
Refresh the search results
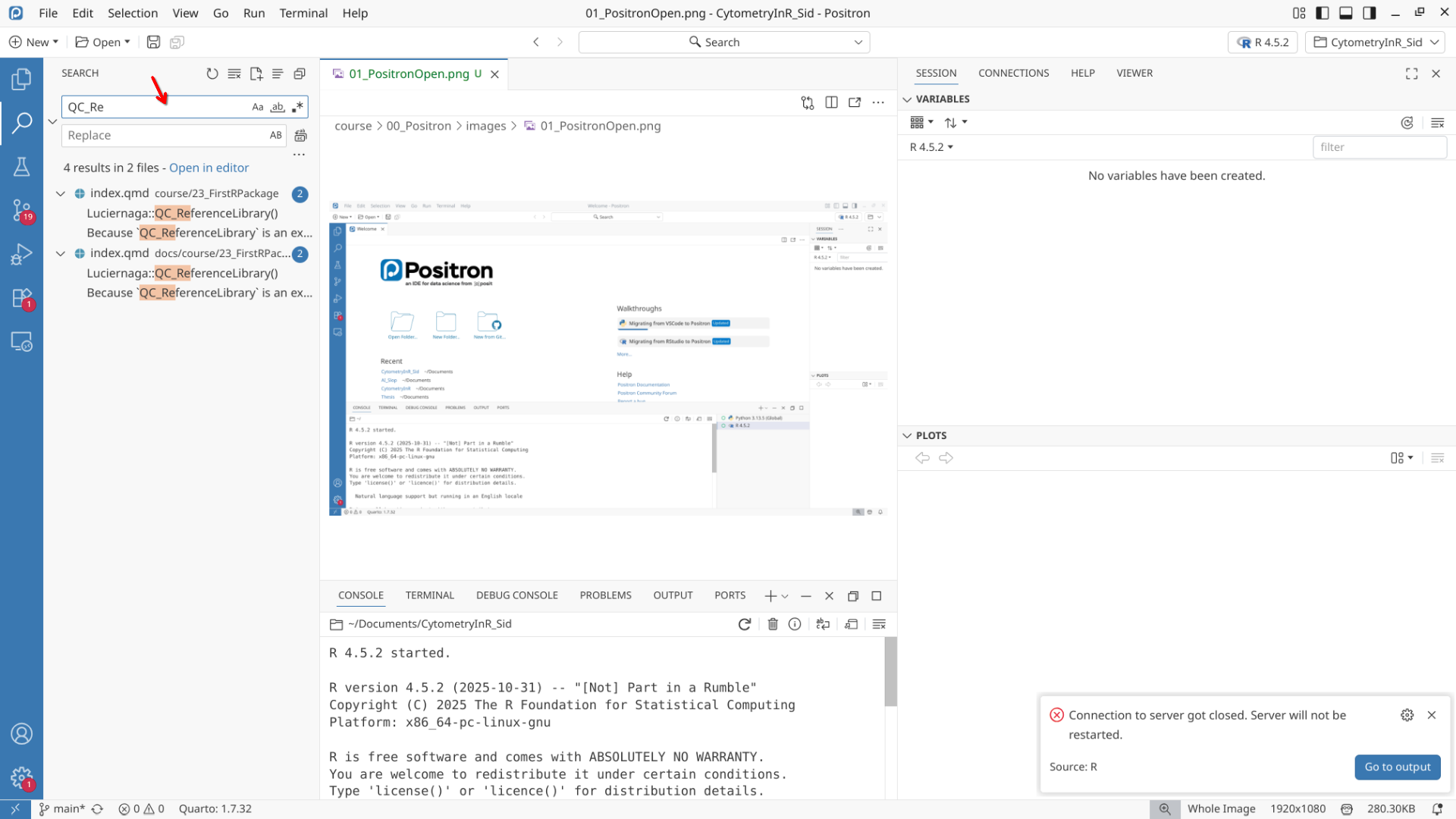pyautogui.click(x=212, y=74)
